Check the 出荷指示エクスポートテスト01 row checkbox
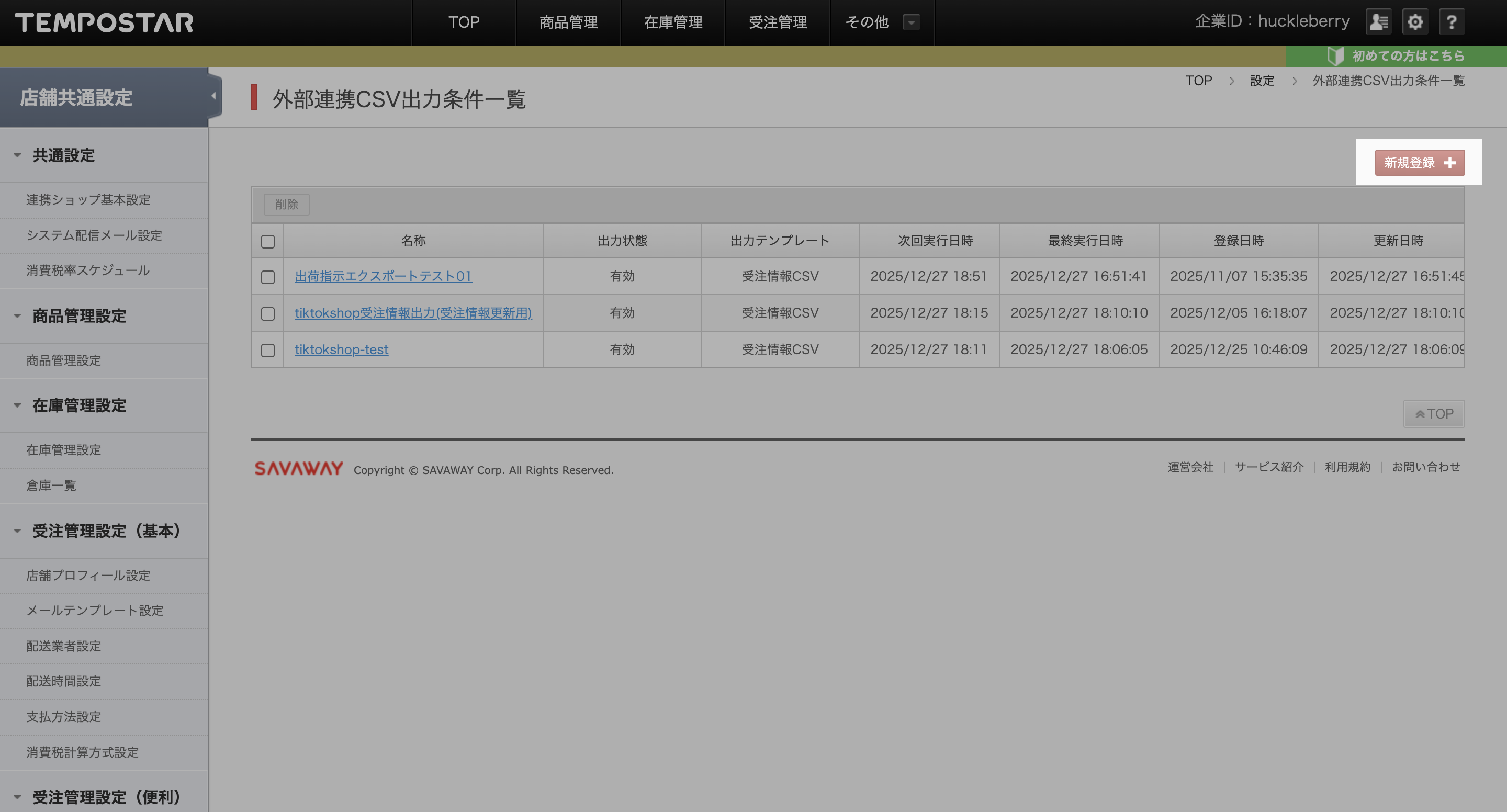 (x=267, y=277)
